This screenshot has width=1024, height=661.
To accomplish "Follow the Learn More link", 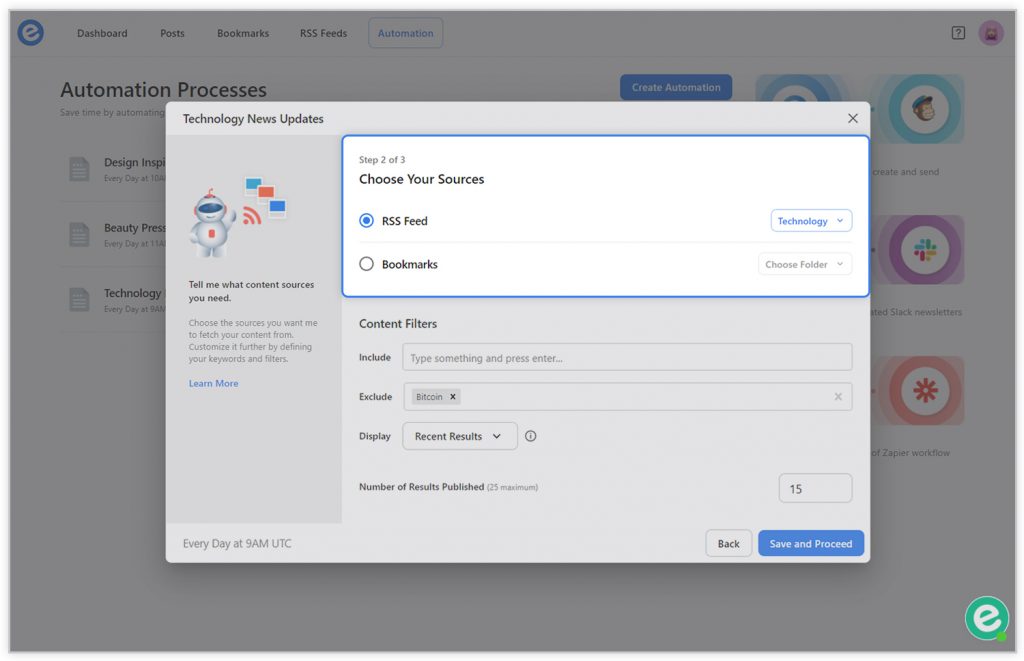I will click(213, 383).
